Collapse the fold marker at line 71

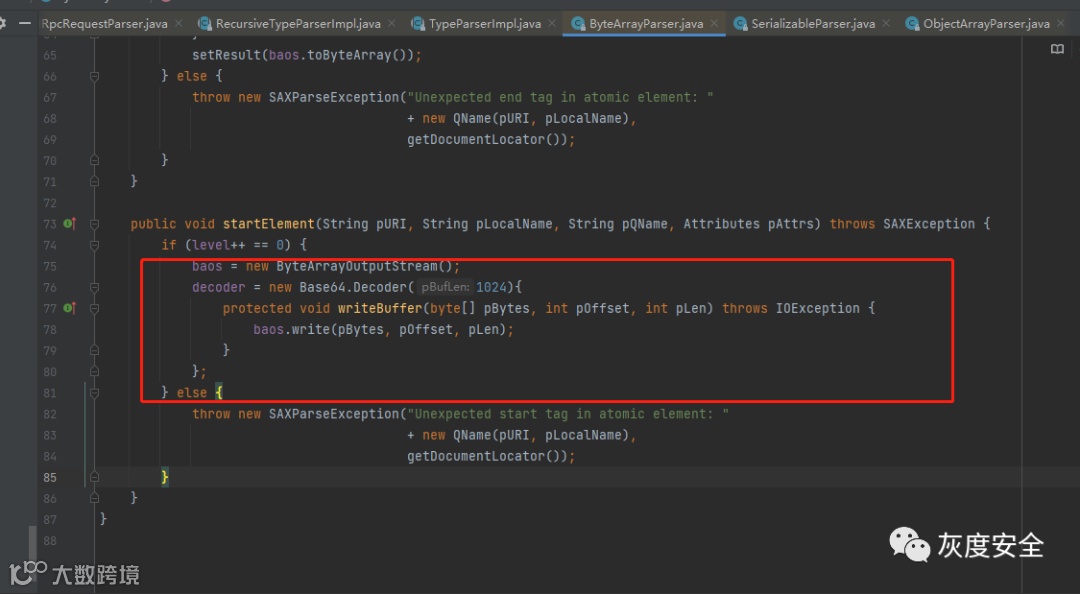point(94,181)
